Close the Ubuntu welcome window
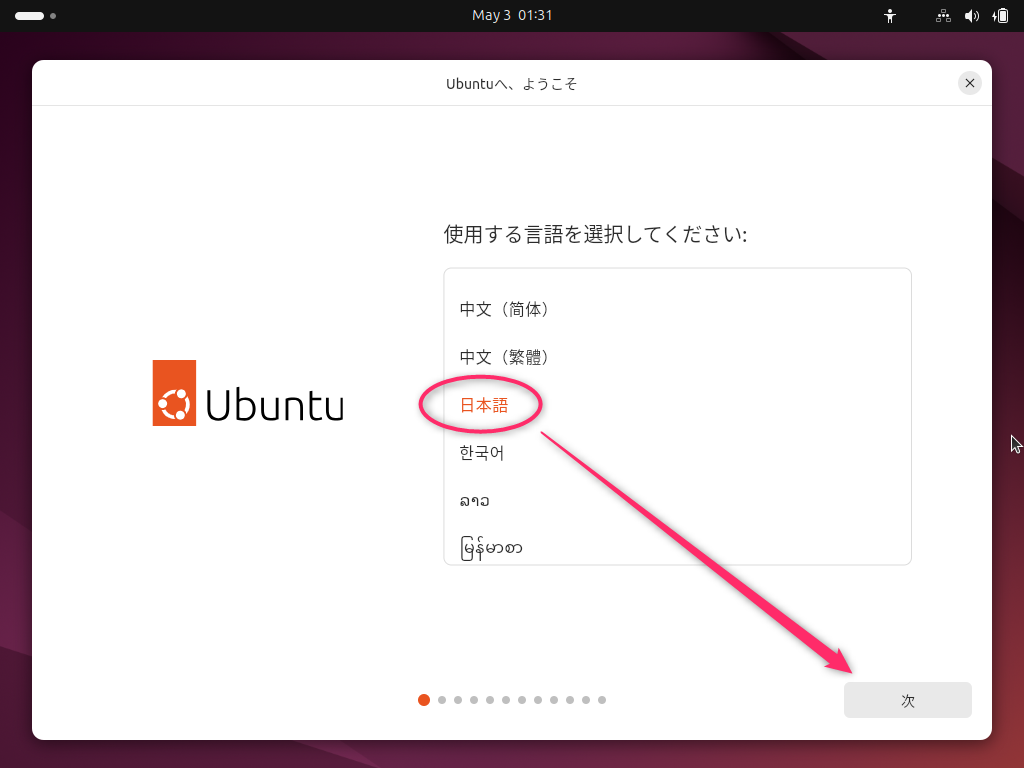Screen dimensions: 1024x768 pos(970,83)
